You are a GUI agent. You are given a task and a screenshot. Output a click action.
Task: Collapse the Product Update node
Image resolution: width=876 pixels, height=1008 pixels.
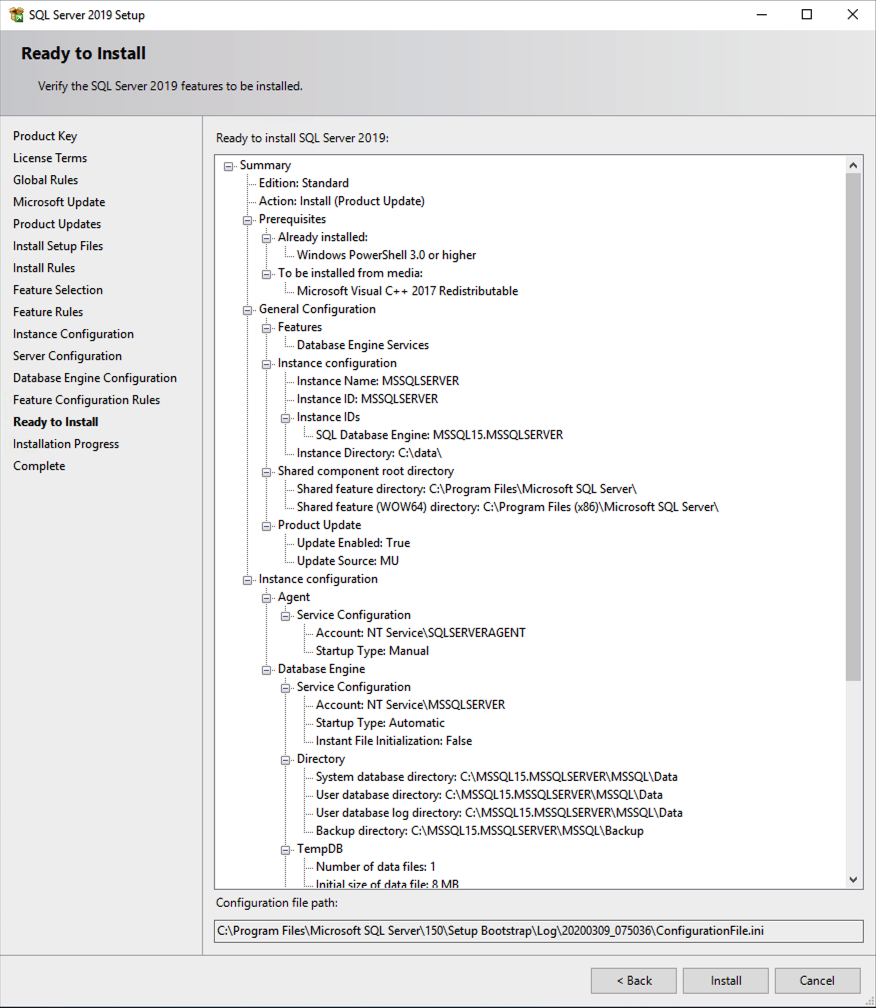[266, 526]
